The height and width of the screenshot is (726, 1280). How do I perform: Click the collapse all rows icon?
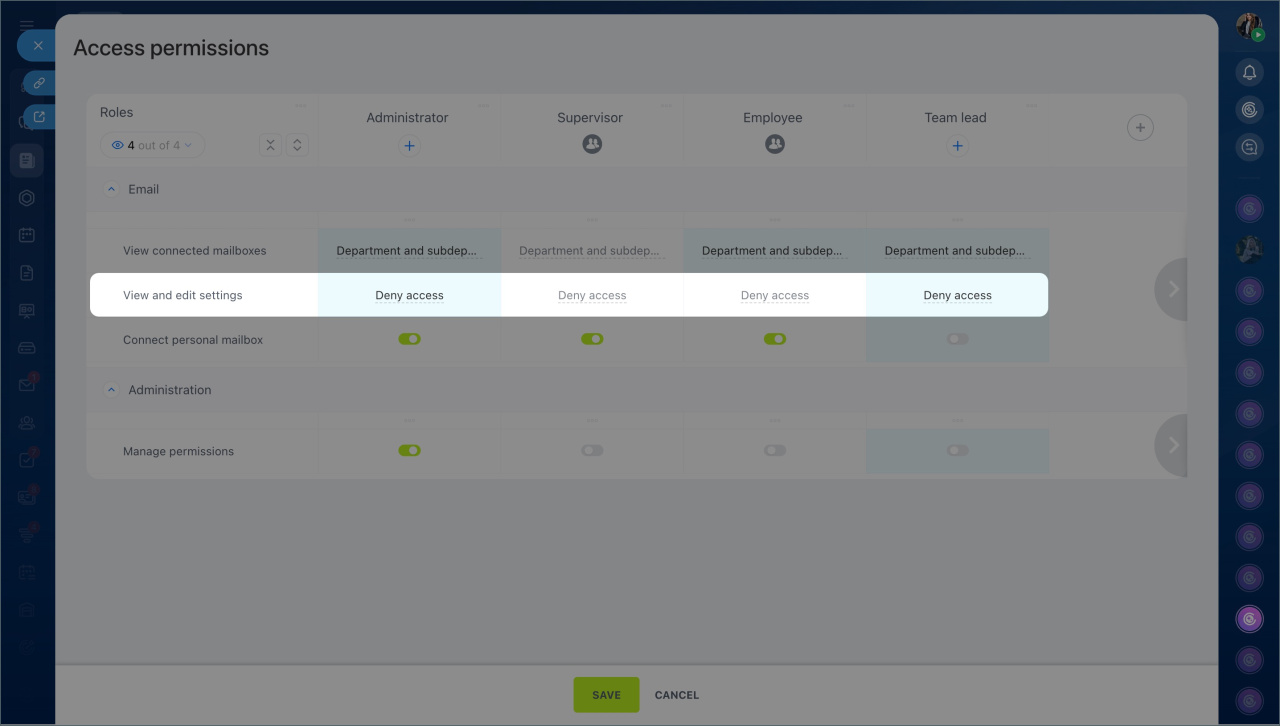tap(270, 145)
